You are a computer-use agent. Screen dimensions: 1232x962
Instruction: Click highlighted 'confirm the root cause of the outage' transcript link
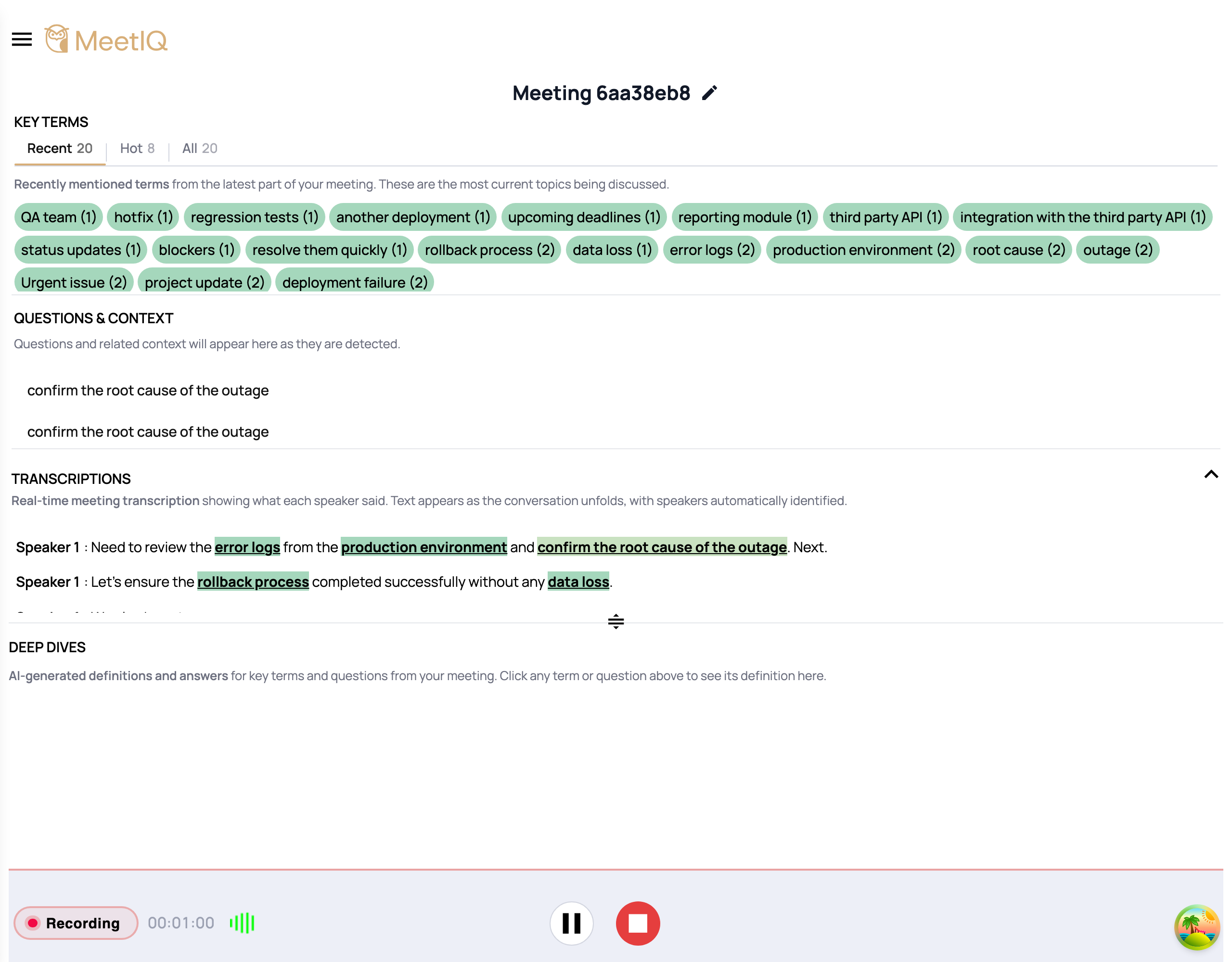click(662, 547)
